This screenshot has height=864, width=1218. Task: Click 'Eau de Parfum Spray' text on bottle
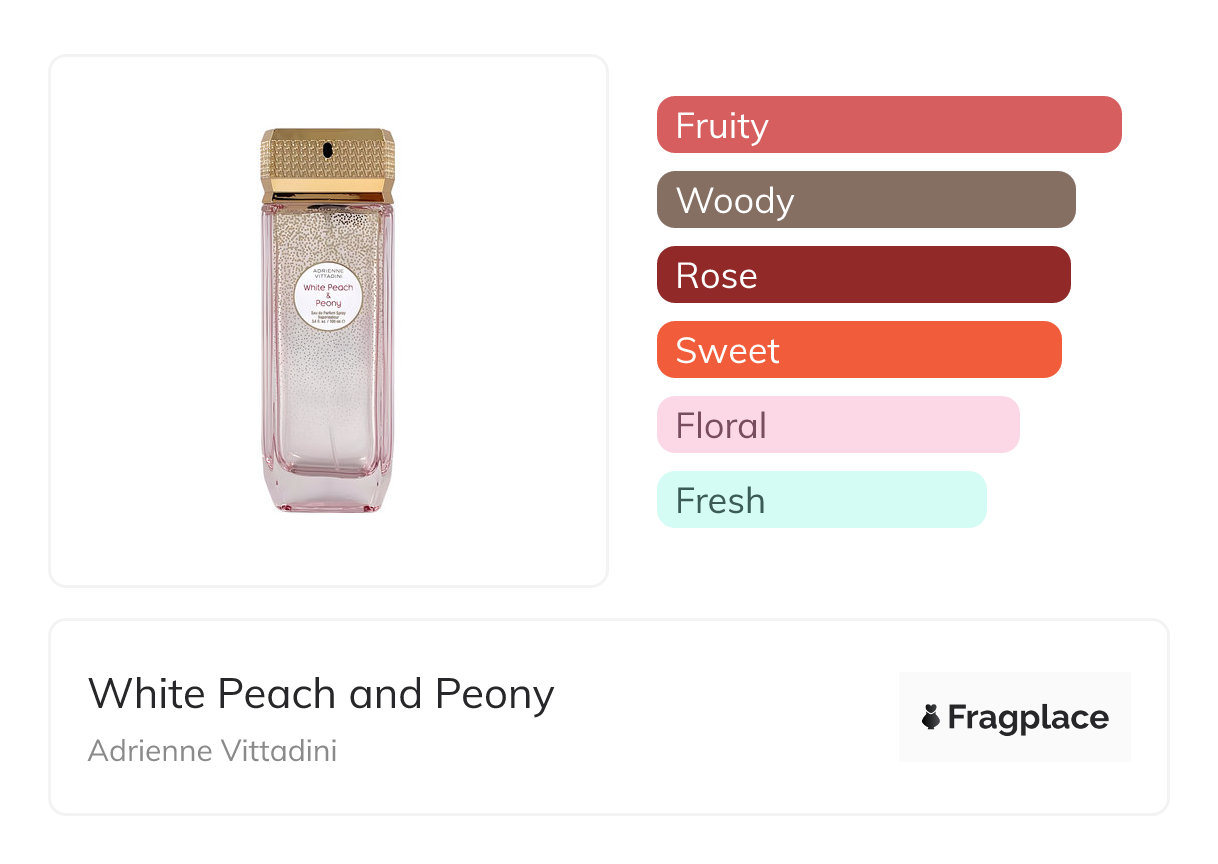(328, 315)
